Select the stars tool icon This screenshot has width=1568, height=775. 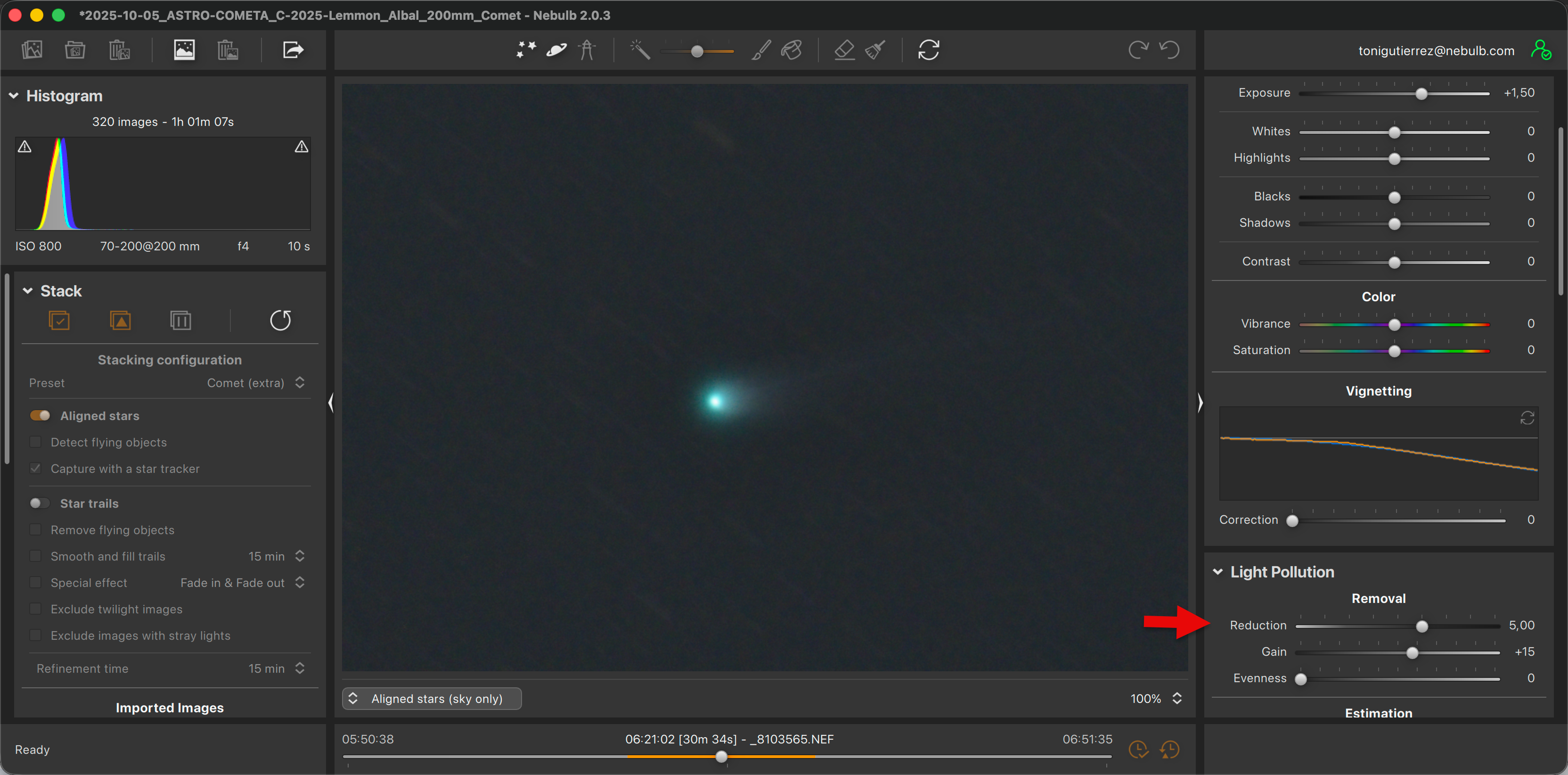point(526,50)
